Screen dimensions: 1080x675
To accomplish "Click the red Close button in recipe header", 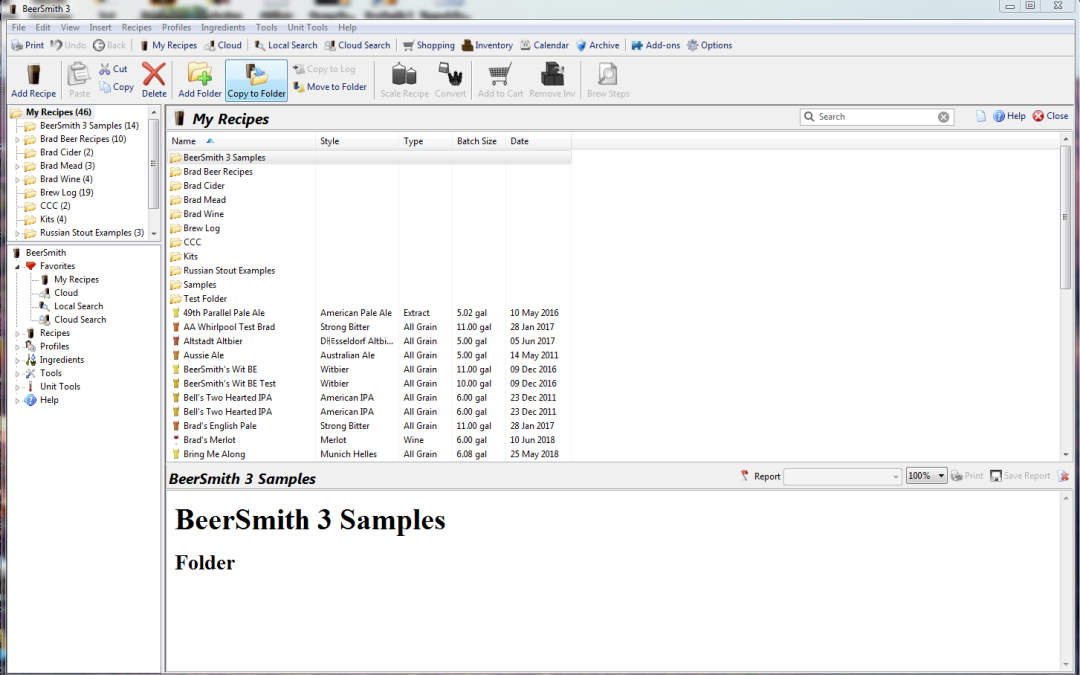I will pyautogui.click(x=1050, y=116).
